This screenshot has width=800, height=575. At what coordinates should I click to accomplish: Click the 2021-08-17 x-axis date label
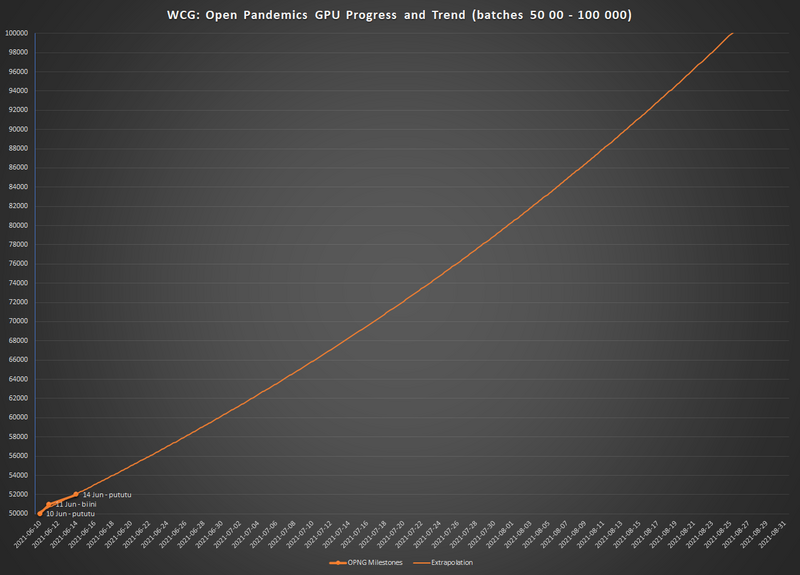click(x=645, y=534)
